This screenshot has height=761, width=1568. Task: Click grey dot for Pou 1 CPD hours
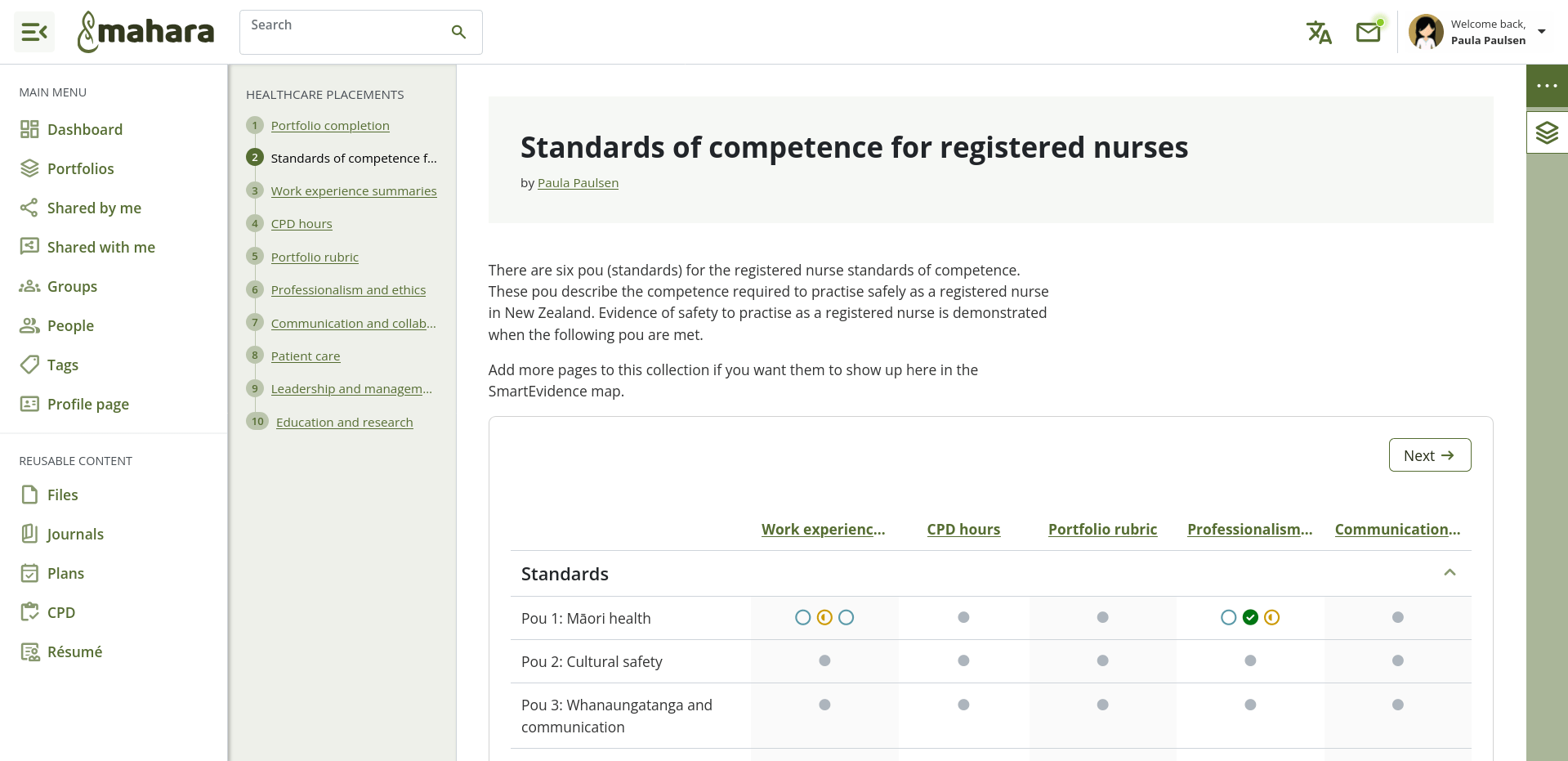tap(964, 617)
